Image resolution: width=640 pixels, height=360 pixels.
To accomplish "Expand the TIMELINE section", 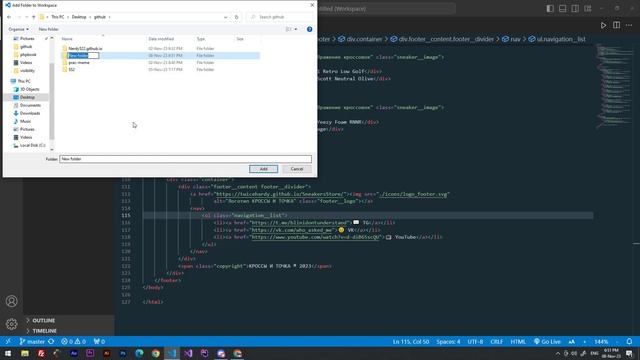I will (x=44, y=331).
